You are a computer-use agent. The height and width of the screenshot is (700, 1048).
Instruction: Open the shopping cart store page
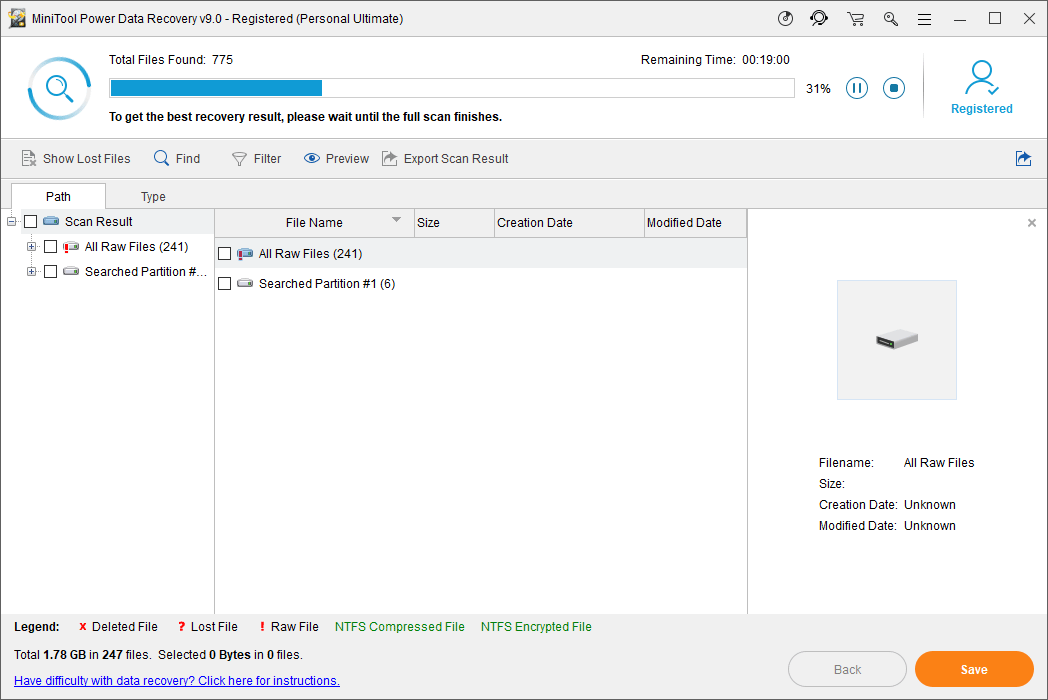coord(855,18)
